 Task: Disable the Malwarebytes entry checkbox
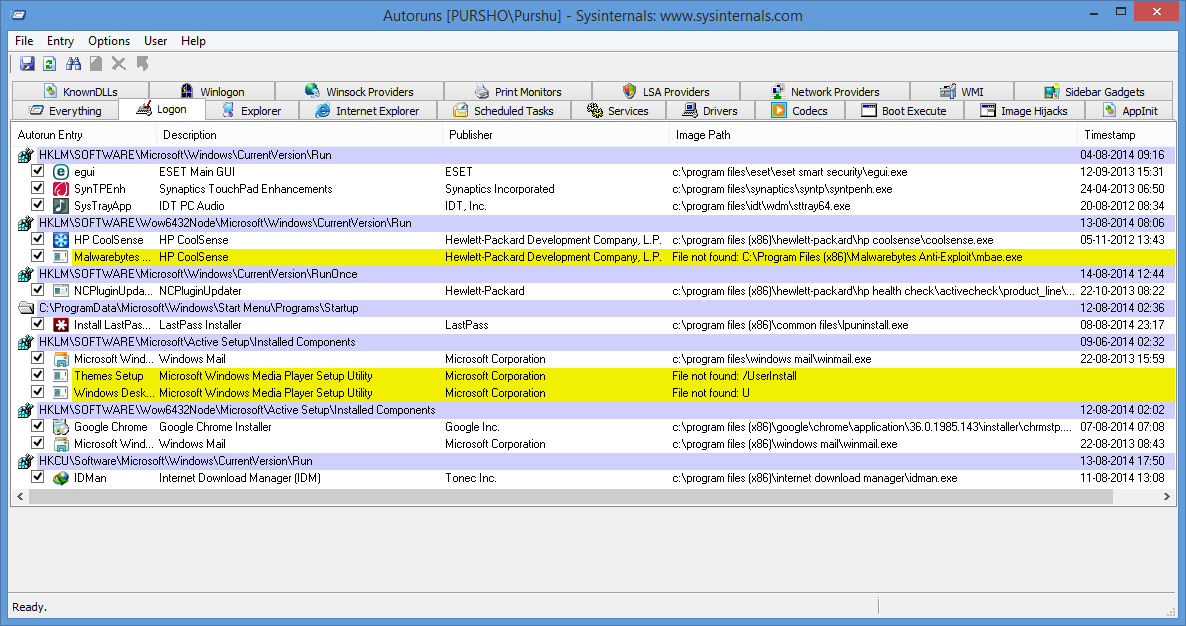(38, 257)
